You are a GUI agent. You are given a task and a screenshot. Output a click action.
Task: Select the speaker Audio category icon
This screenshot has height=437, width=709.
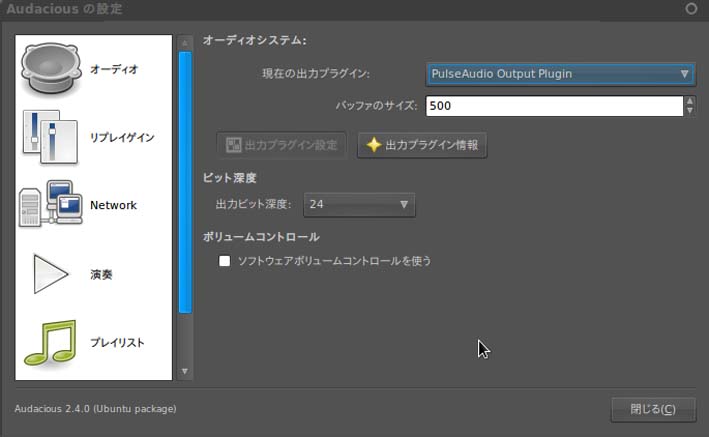(x=51, y=69)
